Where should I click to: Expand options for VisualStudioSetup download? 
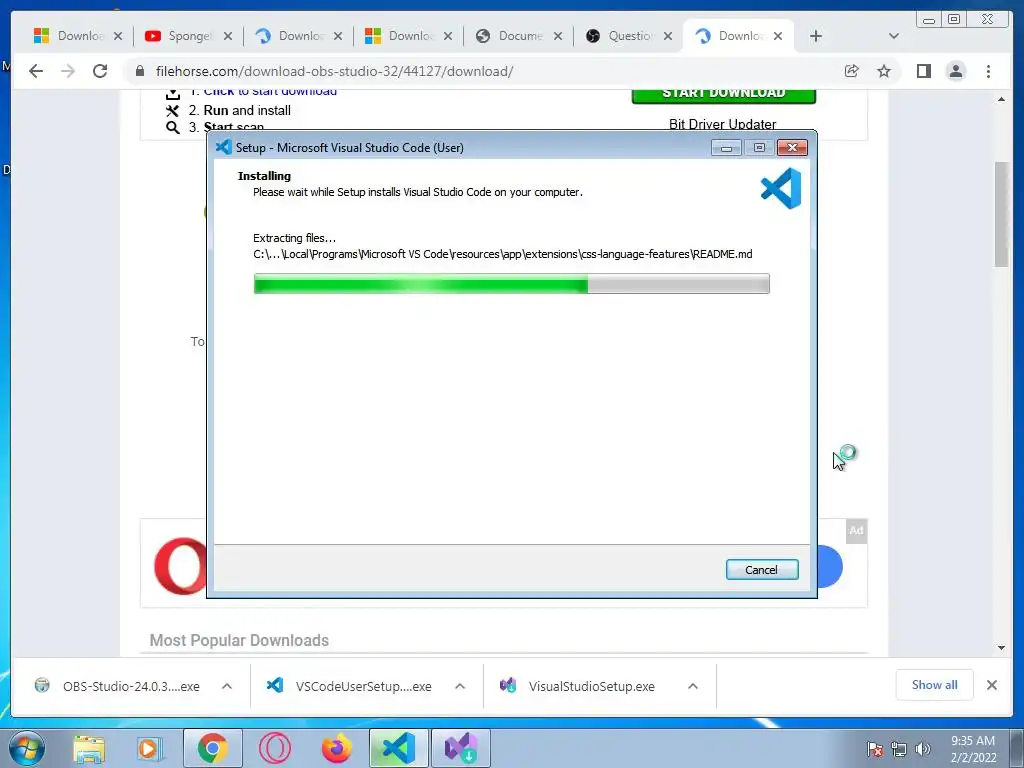[693, 686]
